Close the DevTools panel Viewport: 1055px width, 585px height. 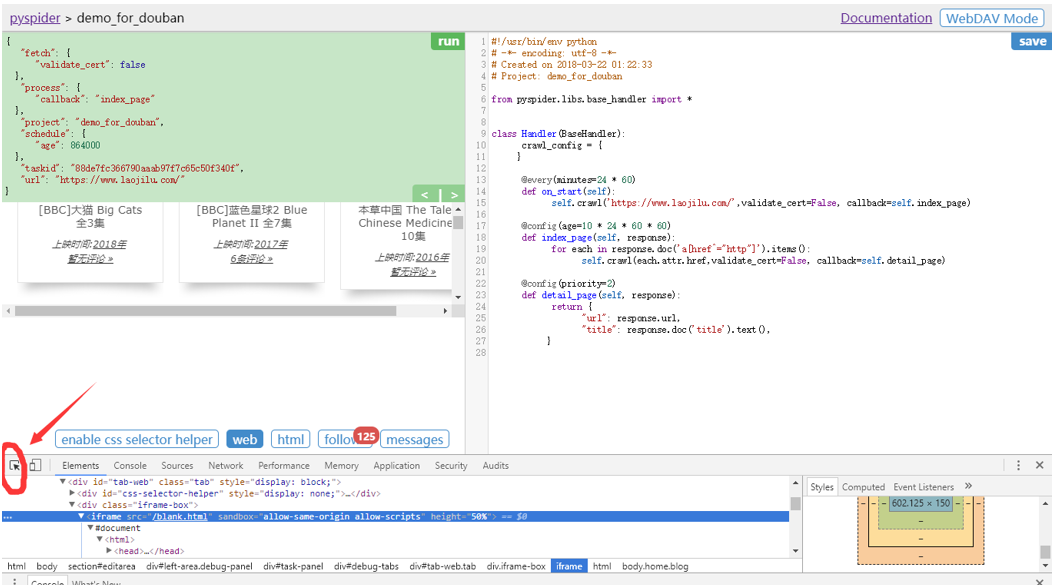point(1039,465)
